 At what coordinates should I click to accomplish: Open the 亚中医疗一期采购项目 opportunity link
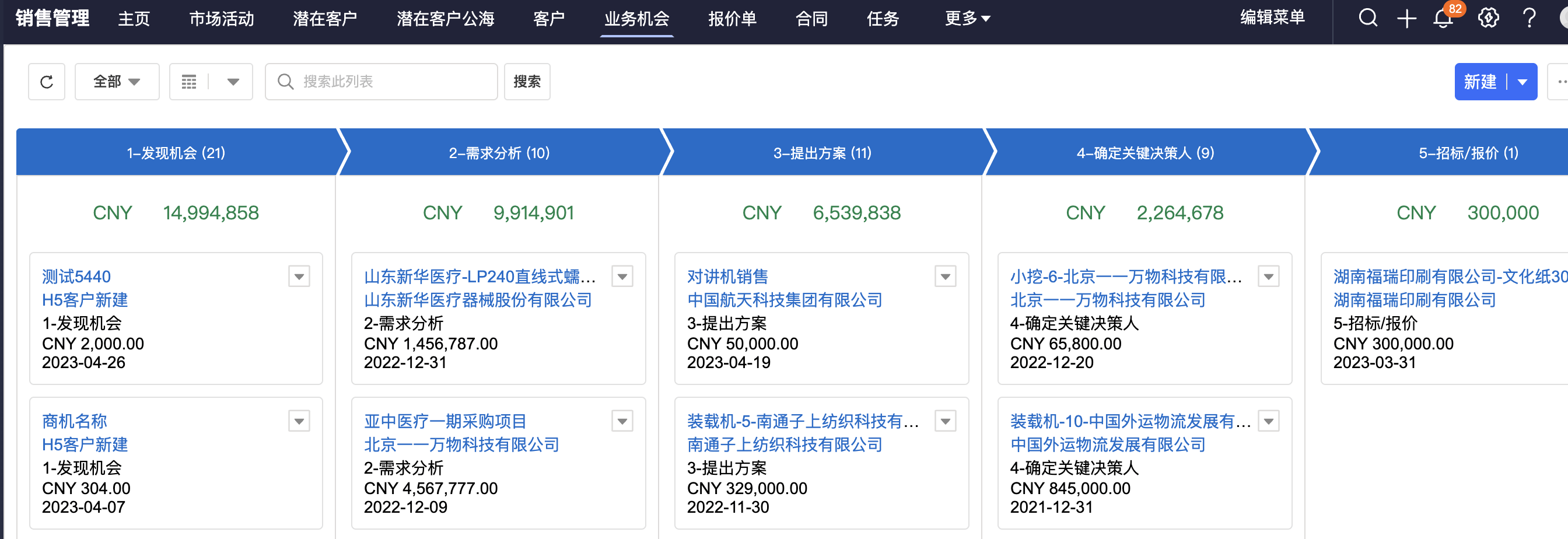click(x=445, y=421)
